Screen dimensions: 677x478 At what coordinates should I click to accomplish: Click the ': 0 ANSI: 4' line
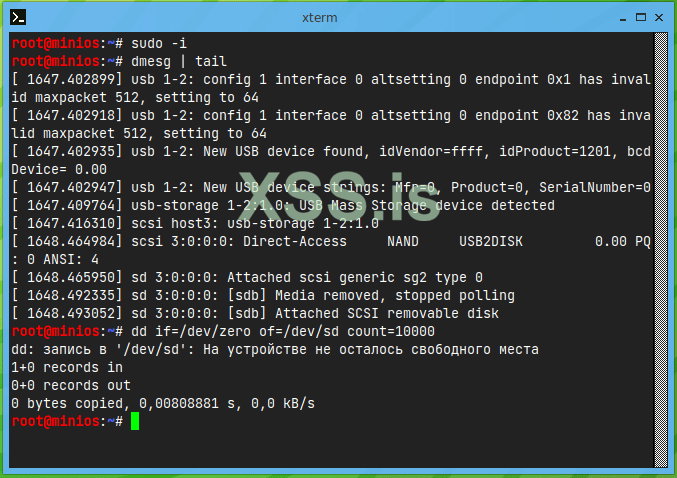(x=55, y=260)
